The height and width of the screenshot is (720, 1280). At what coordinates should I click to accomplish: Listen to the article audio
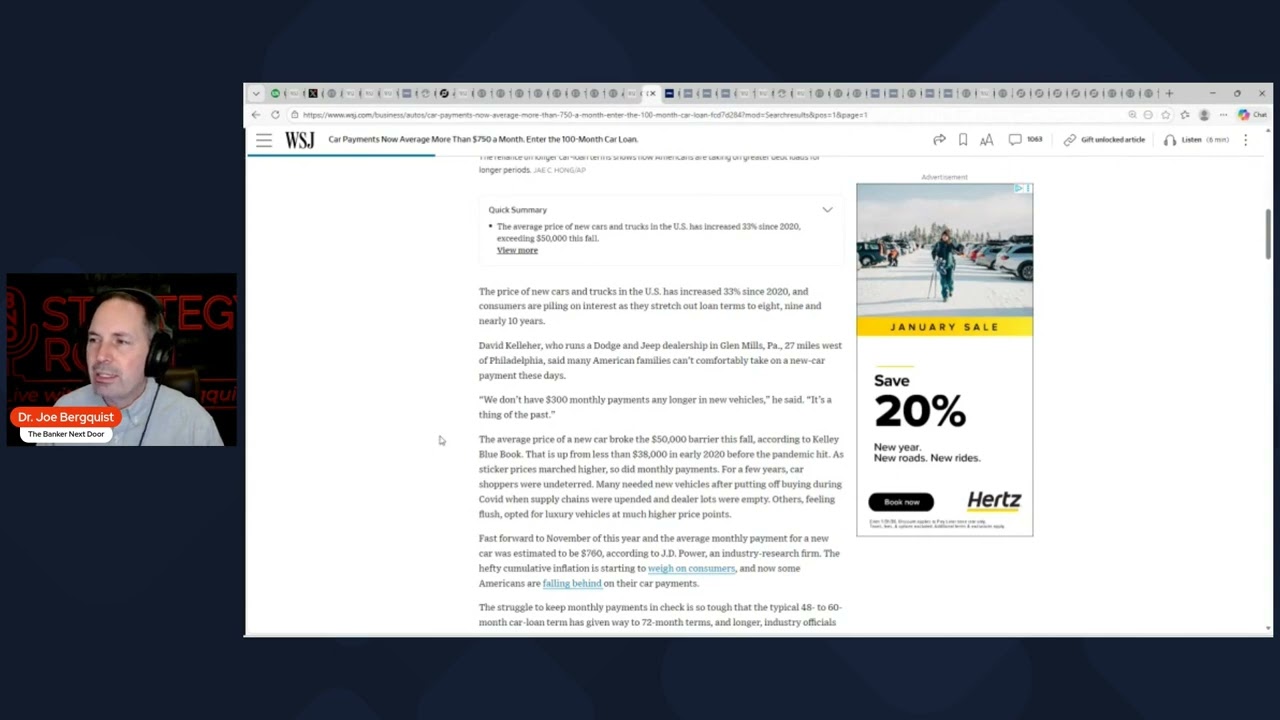click(1196, 140)
